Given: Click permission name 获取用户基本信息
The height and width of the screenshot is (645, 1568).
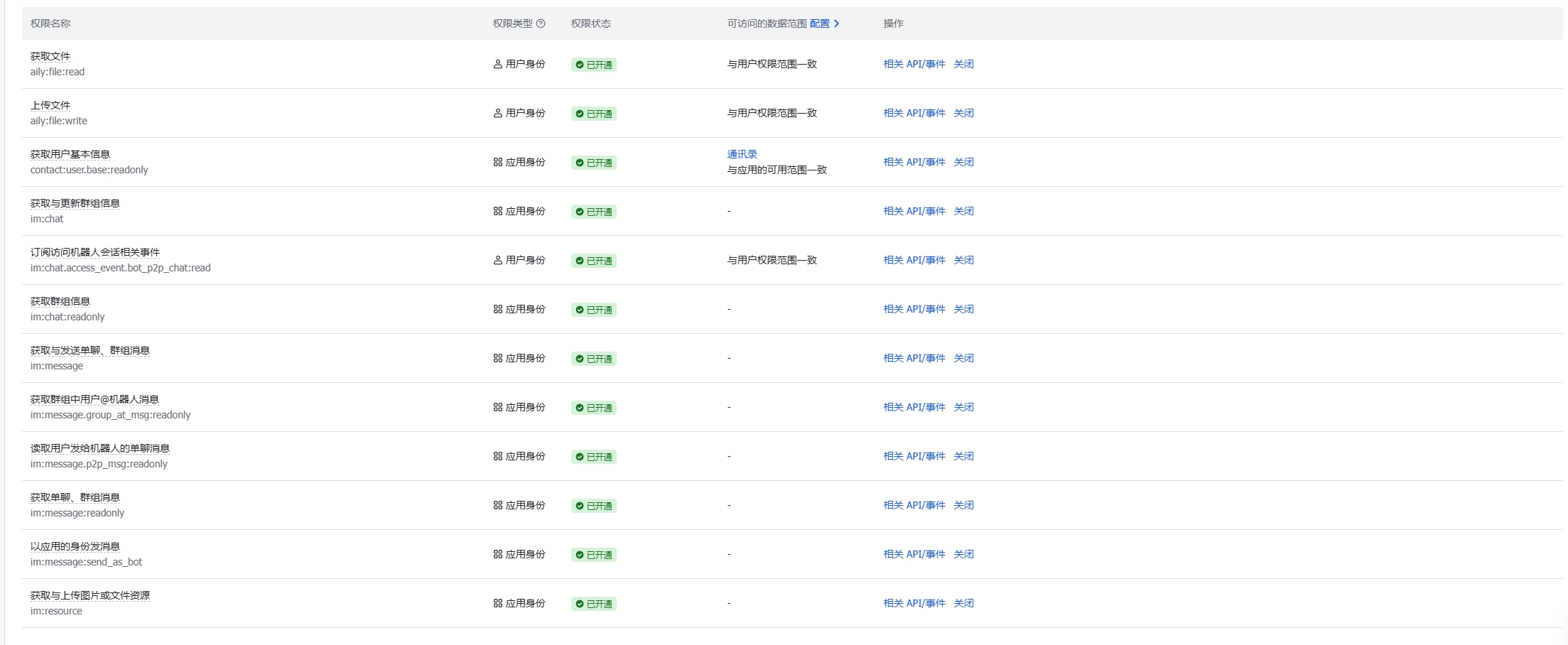Looking at the screenshot, I should 70,154.
